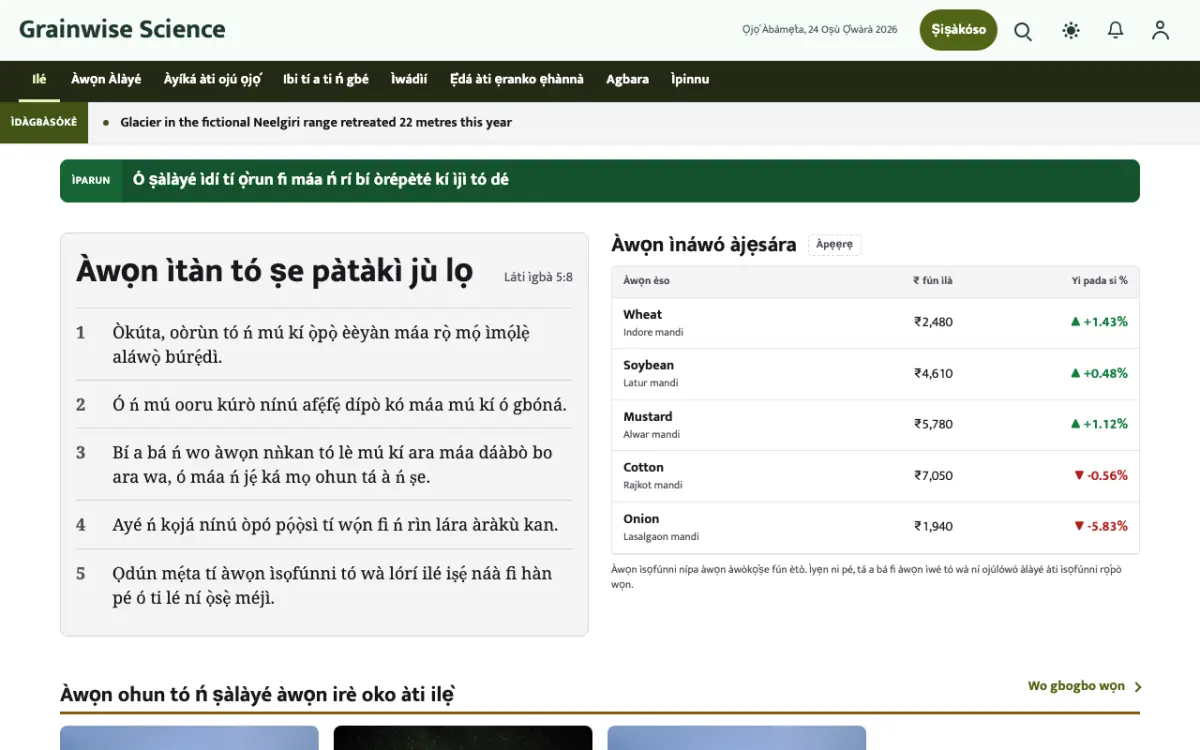Select the Wheat commodity row name

[x=642, y=315]
